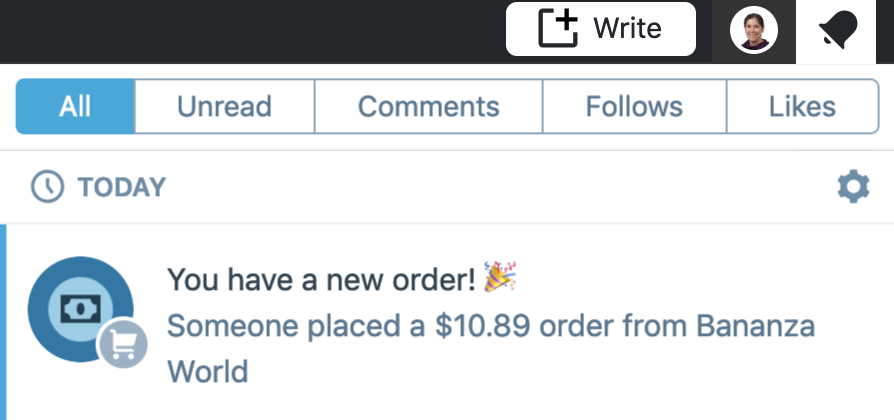Image resolution: width=894 pixels, height=420 pixels.
Task: Open the "Someone placed a $10.89 order" description
Action: [491, 349]
